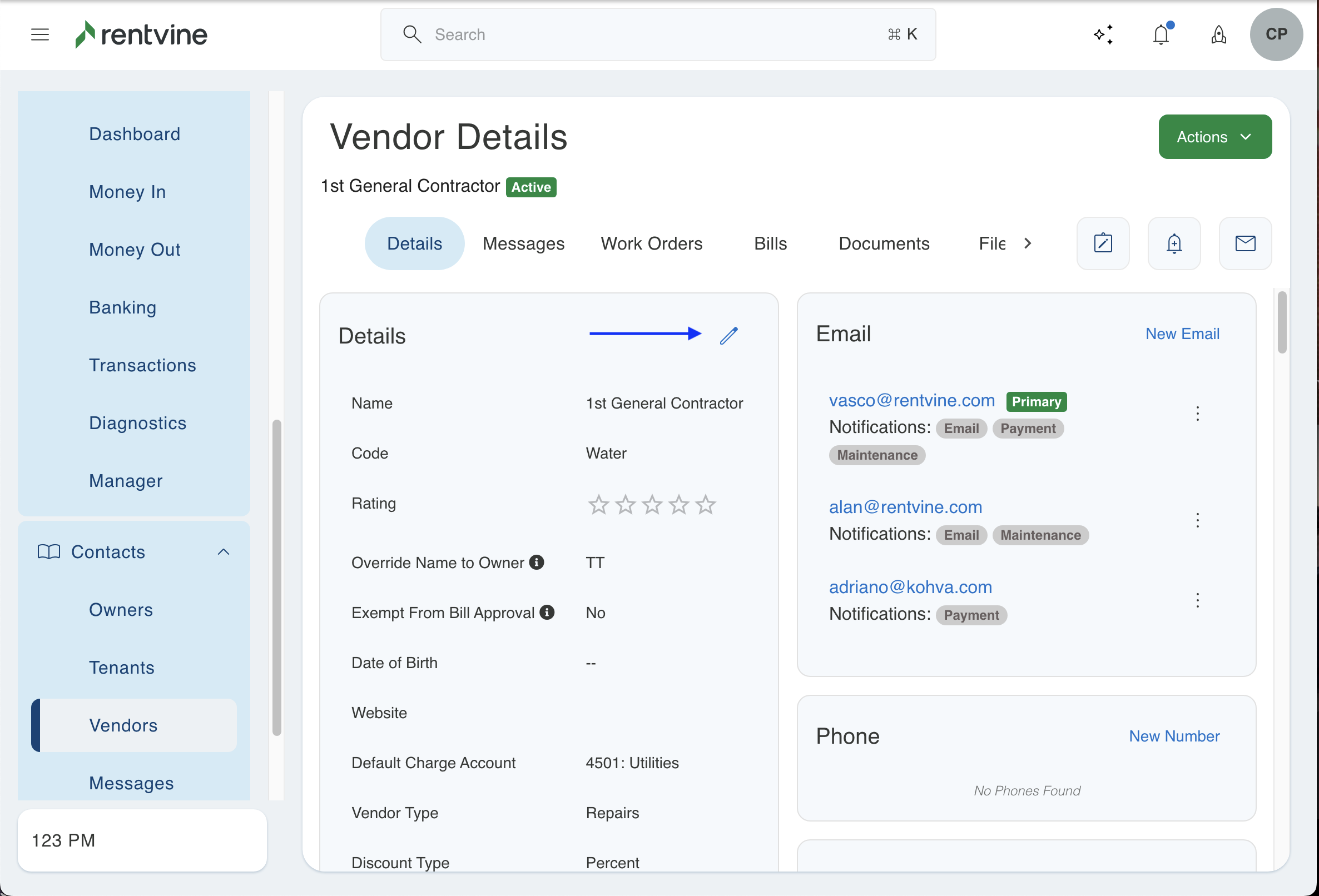Click the rocket icon in header
Screen dimensions: 1319x896
1218,34
